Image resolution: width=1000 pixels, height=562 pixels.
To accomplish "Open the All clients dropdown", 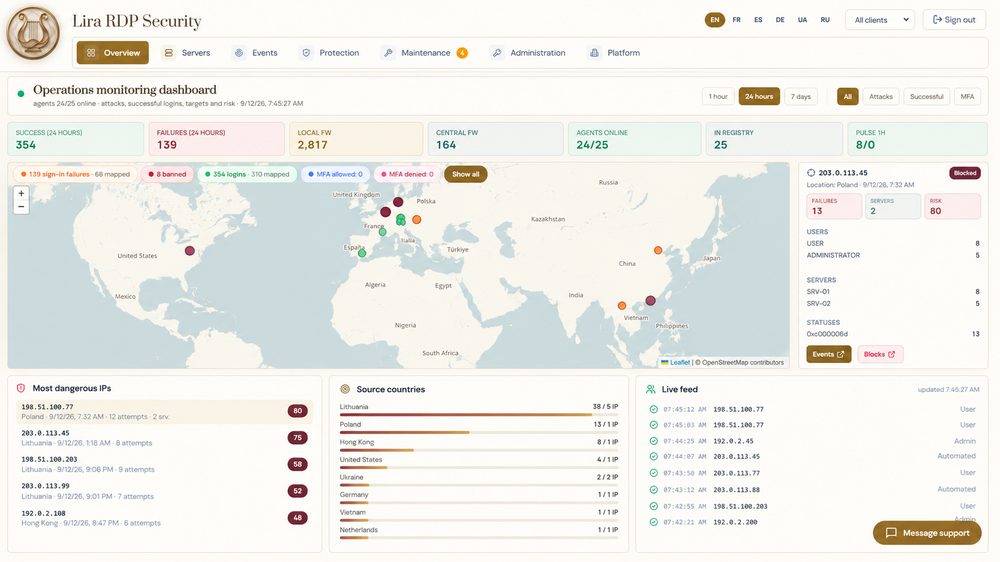I will [880, 20].
